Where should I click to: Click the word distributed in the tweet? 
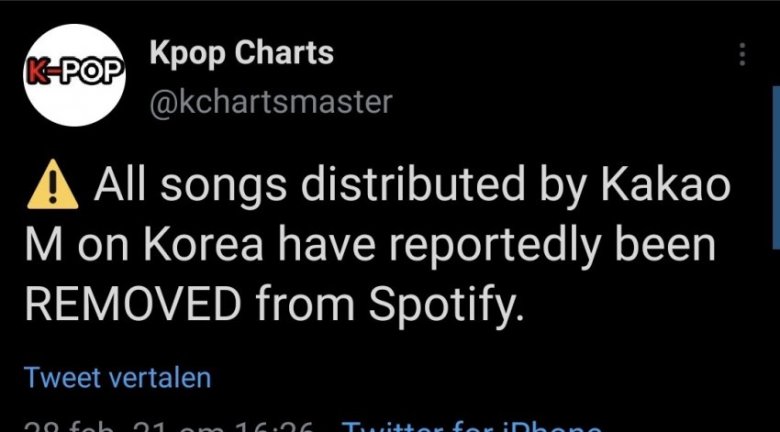pyautogui.click(x=405, y=186)
